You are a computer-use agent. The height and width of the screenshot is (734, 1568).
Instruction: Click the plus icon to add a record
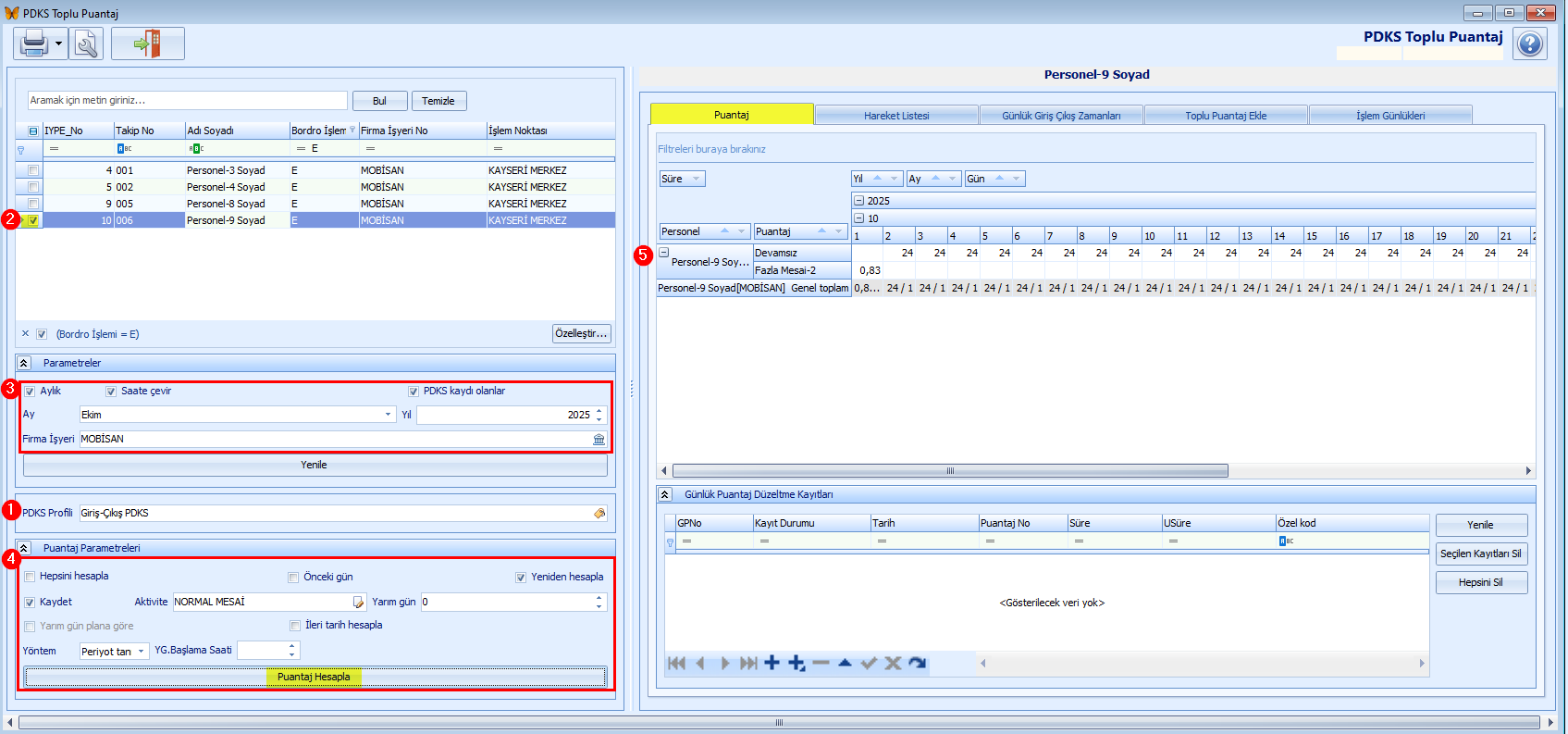(x=772, y=663)
